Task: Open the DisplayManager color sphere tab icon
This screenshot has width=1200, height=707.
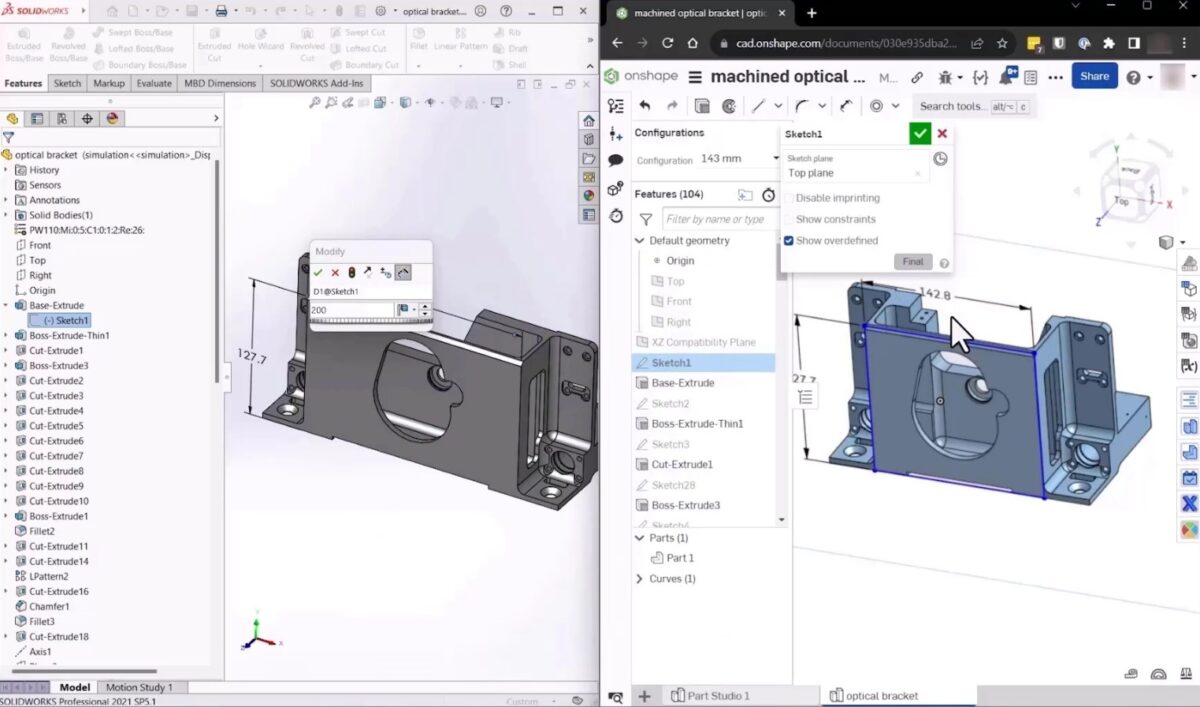Action: [112, 118]
